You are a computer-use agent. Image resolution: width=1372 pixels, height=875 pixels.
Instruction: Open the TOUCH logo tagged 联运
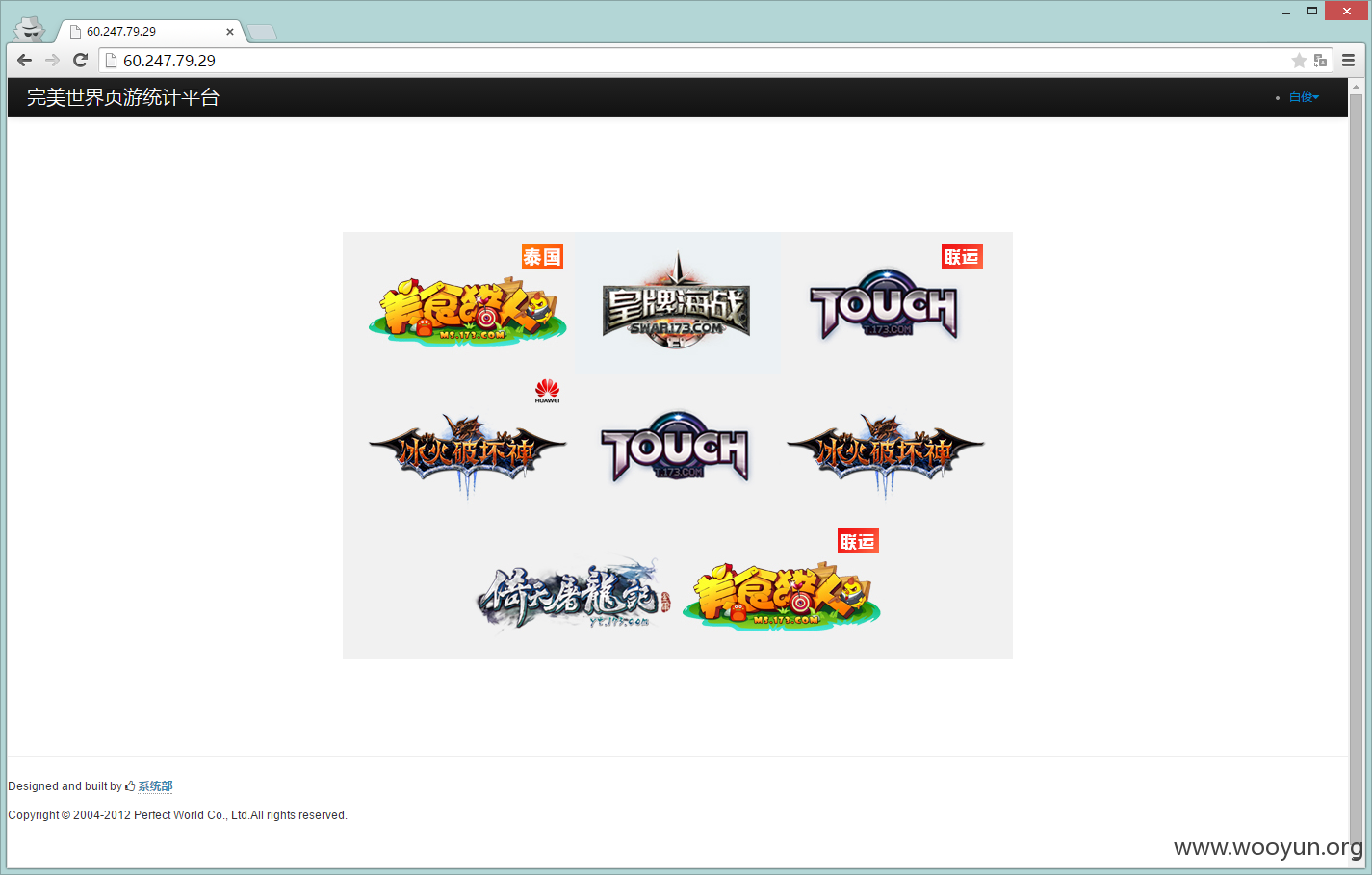click(x=884, y=305)
